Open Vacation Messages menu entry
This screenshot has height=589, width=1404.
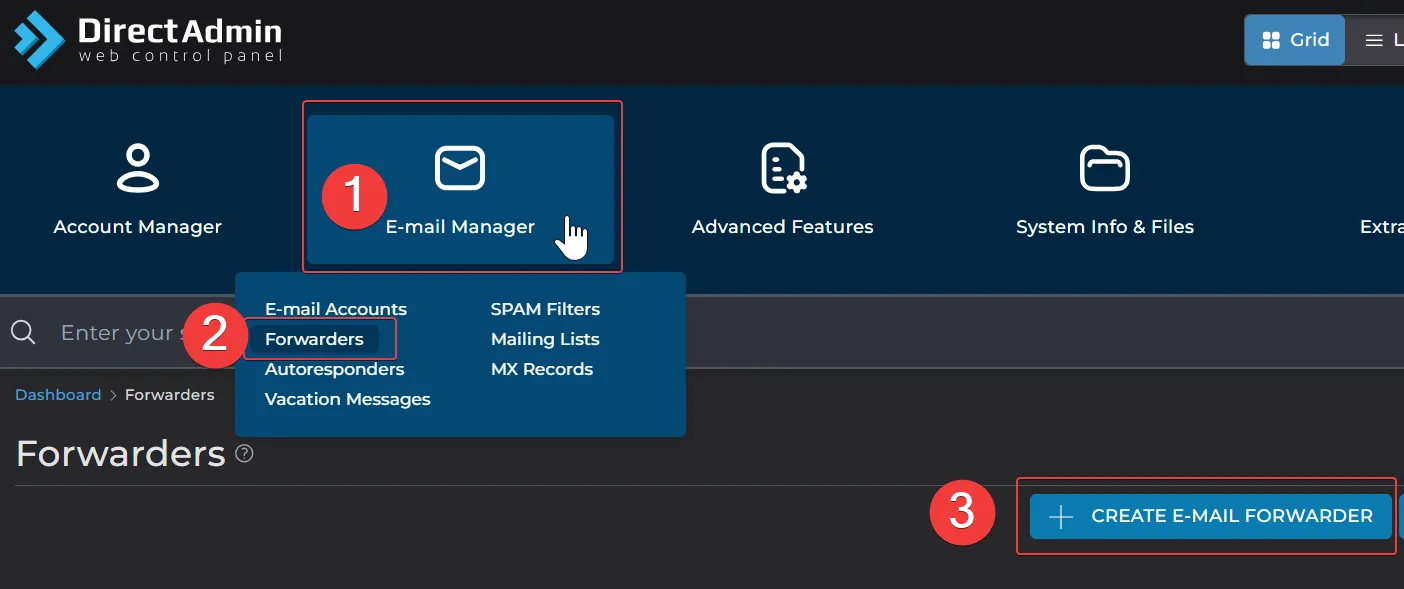tap(348, 399)
